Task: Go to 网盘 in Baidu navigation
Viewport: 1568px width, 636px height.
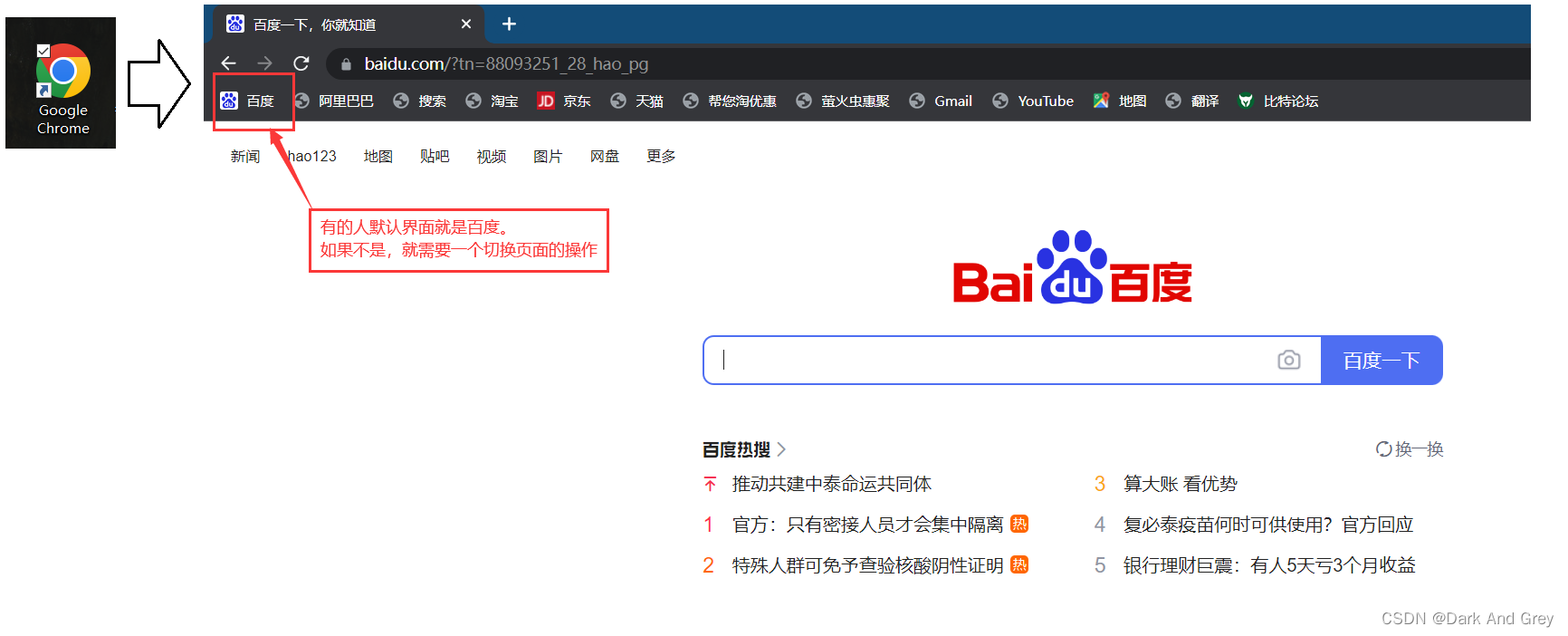Action: 604,156
